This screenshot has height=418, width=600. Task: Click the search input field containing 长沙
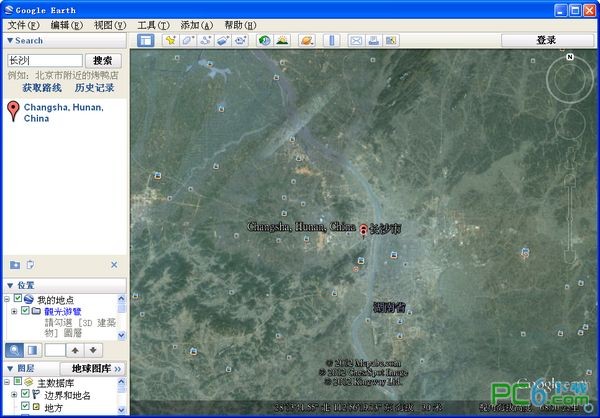point(45,60)
